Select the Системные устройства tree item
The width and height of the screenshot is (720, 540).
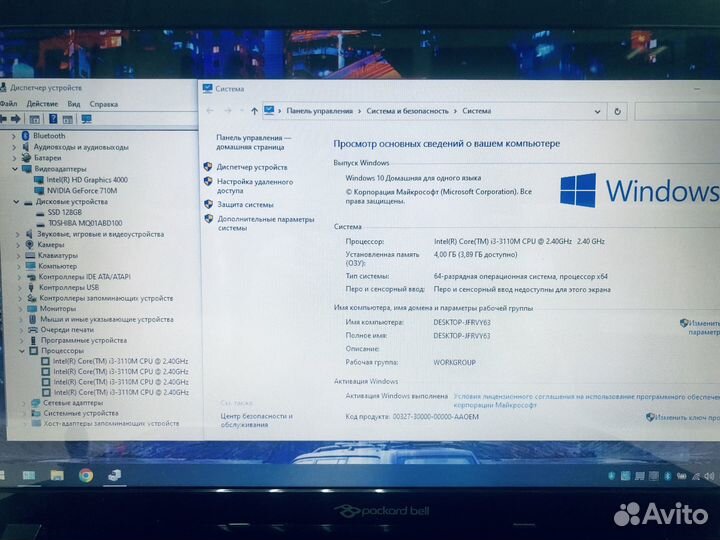coord(81,413)
